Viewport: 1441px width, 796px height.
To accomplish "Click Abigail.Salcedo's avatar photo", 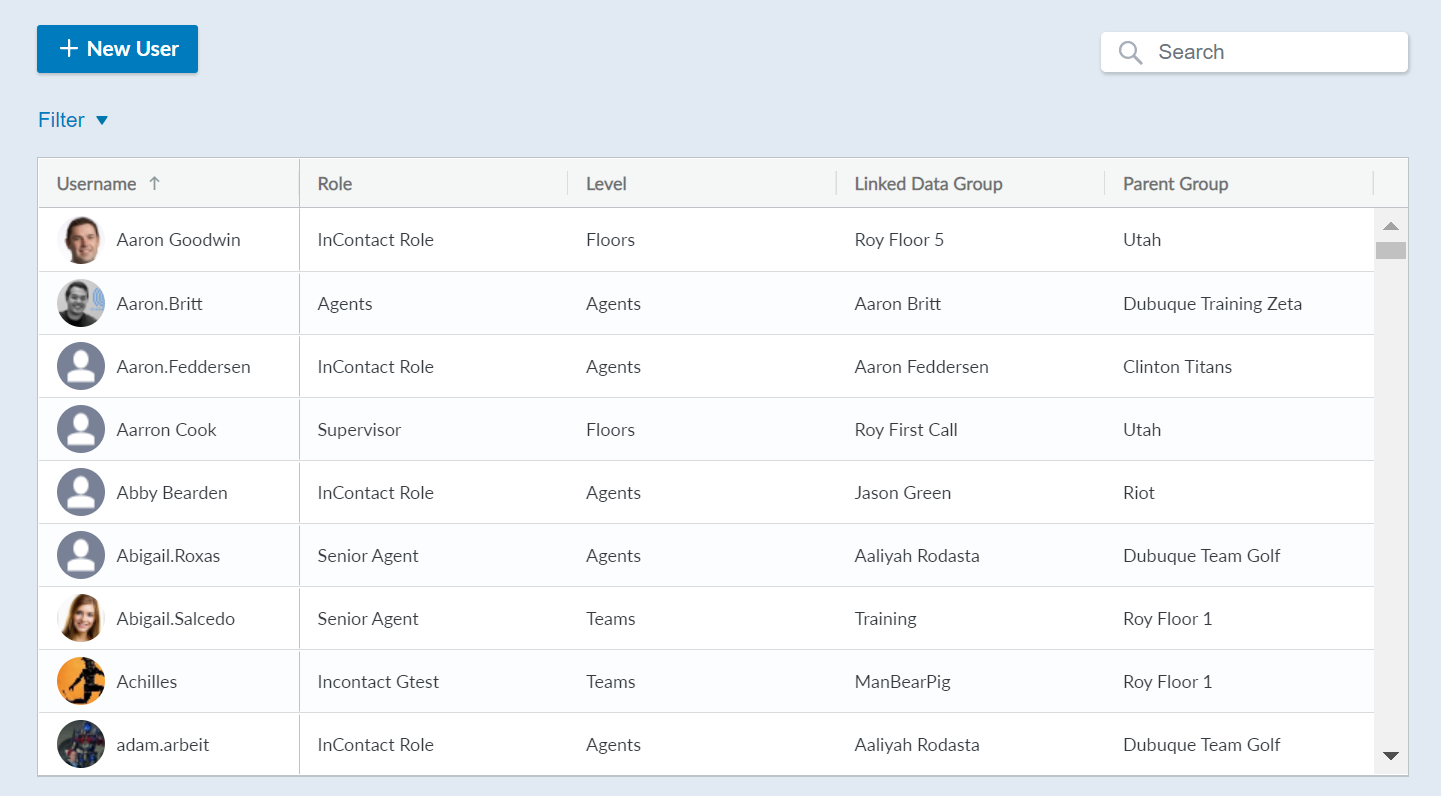I will pyautogui.click(x=81, y=618).
